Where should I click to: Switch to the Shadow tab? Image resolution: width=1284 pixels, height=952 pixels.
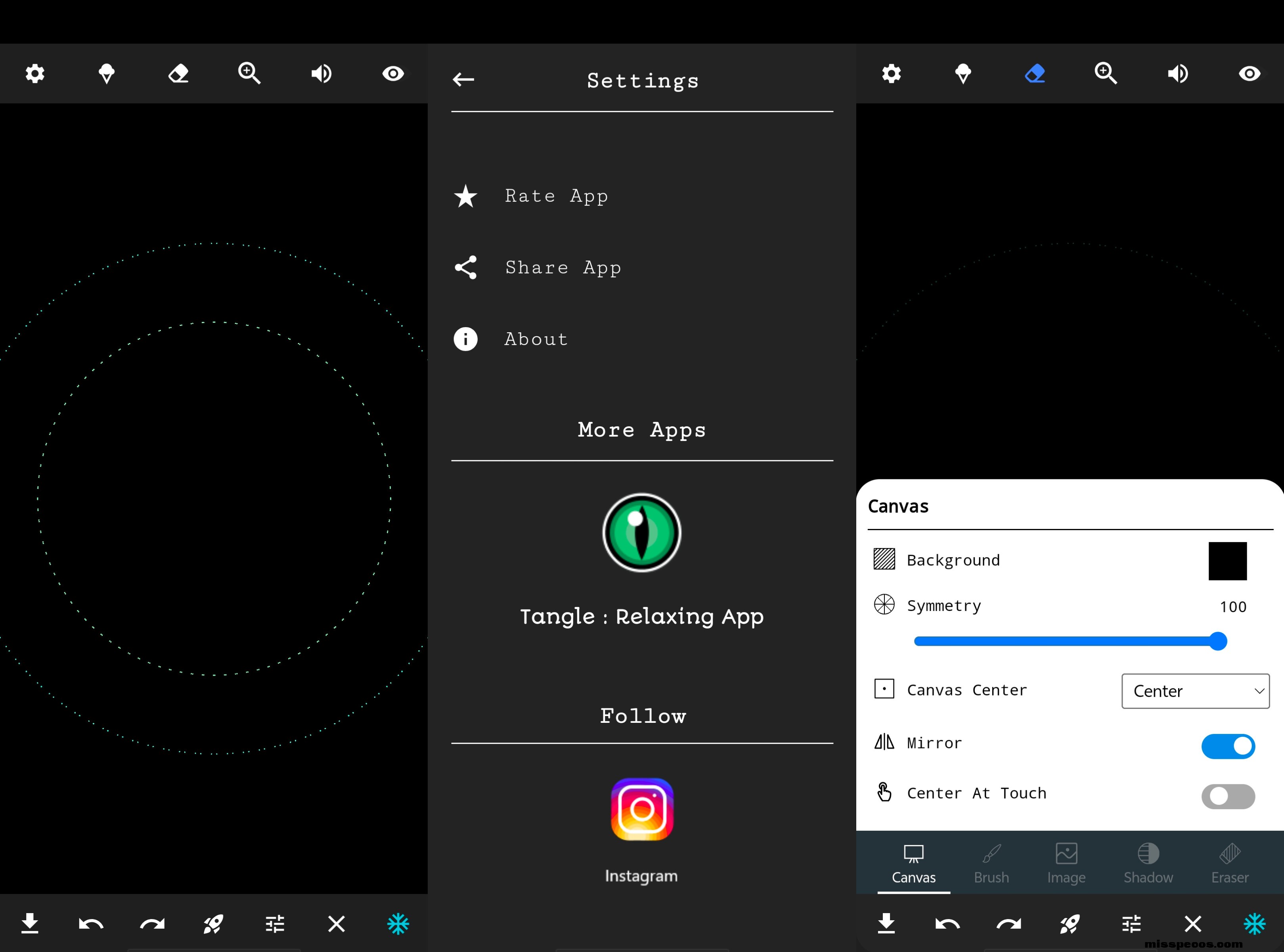1148,863
